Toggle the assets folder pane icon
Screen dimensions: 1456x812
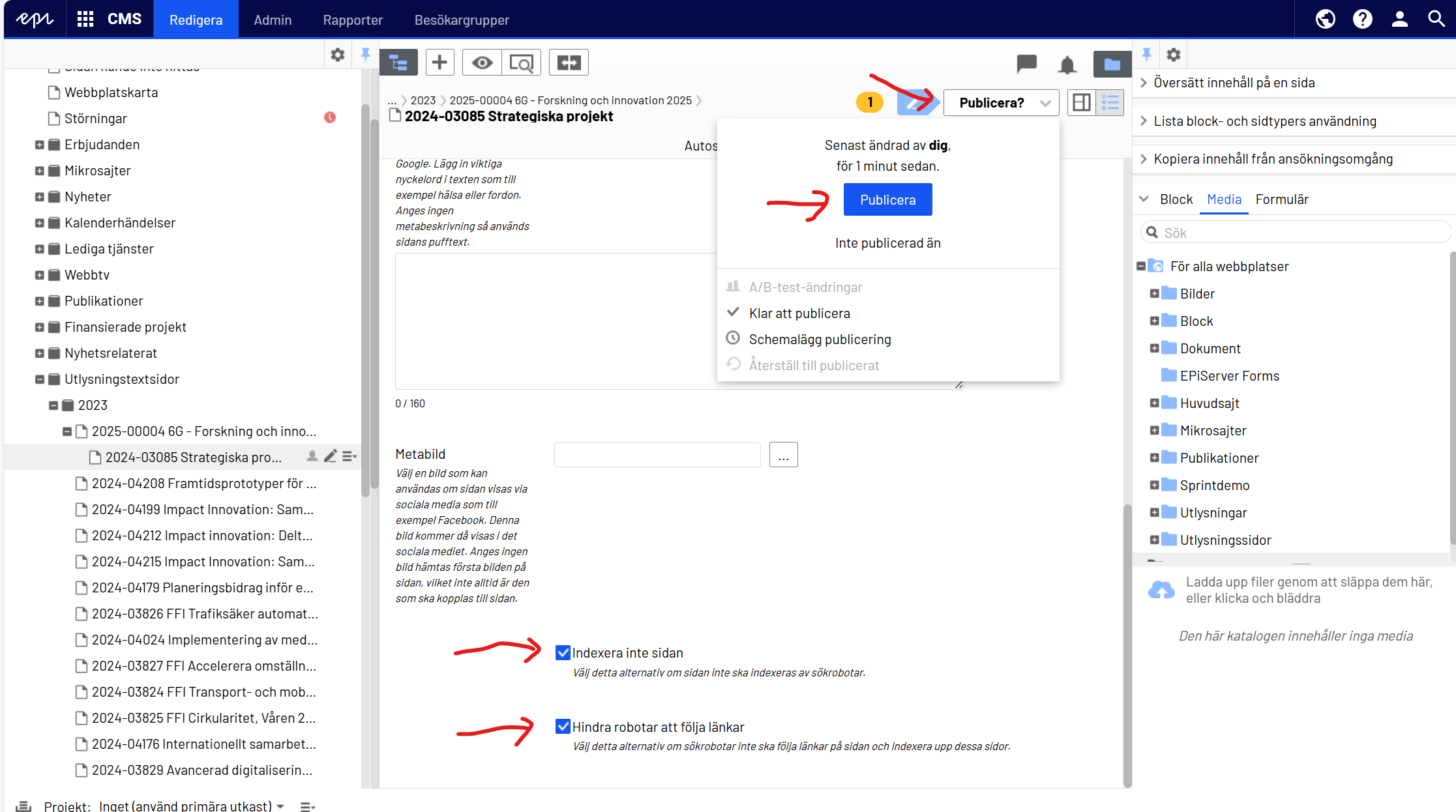1112,64
